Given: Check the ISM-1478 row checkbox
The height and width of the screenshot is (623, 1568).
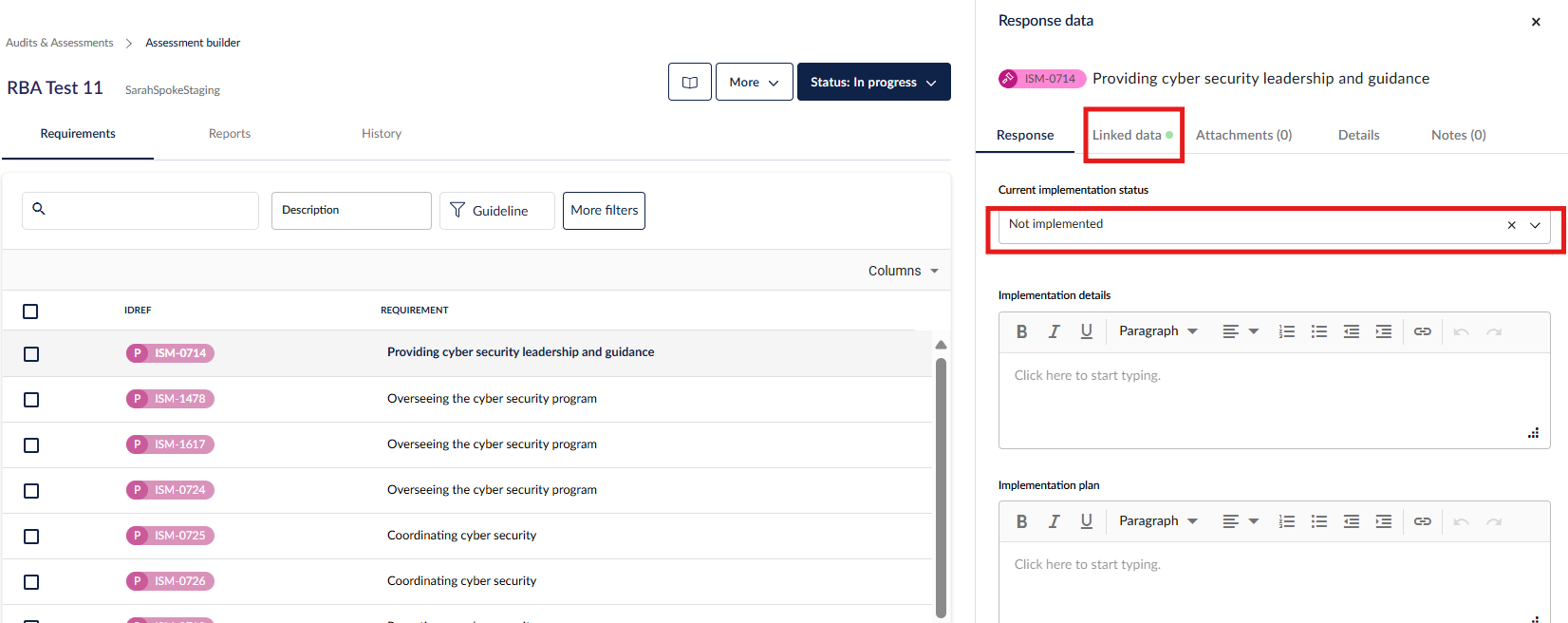Looking at the screenshot, I should coord(31,400).
